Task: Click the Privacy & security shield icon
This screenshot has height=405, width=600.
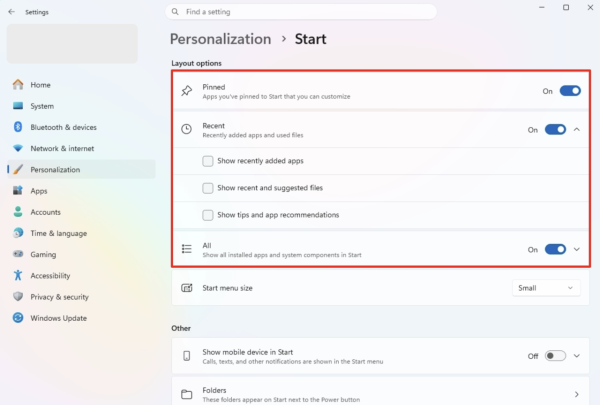Action: [x=18, y=297]
